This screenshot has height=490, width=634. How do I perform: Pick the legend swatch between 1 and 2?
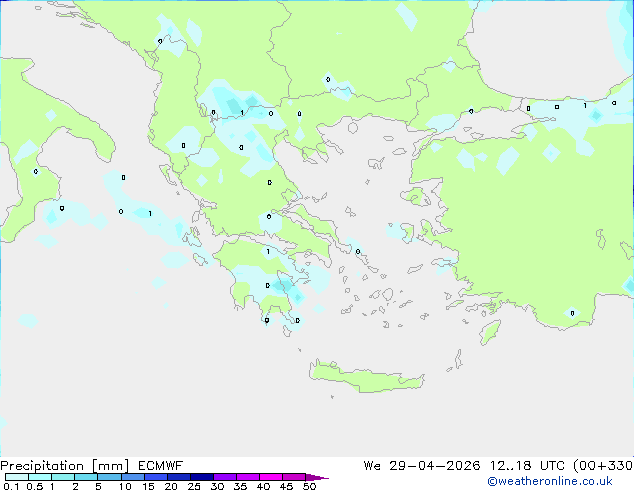pyautogui.click(x=63, y=477)
